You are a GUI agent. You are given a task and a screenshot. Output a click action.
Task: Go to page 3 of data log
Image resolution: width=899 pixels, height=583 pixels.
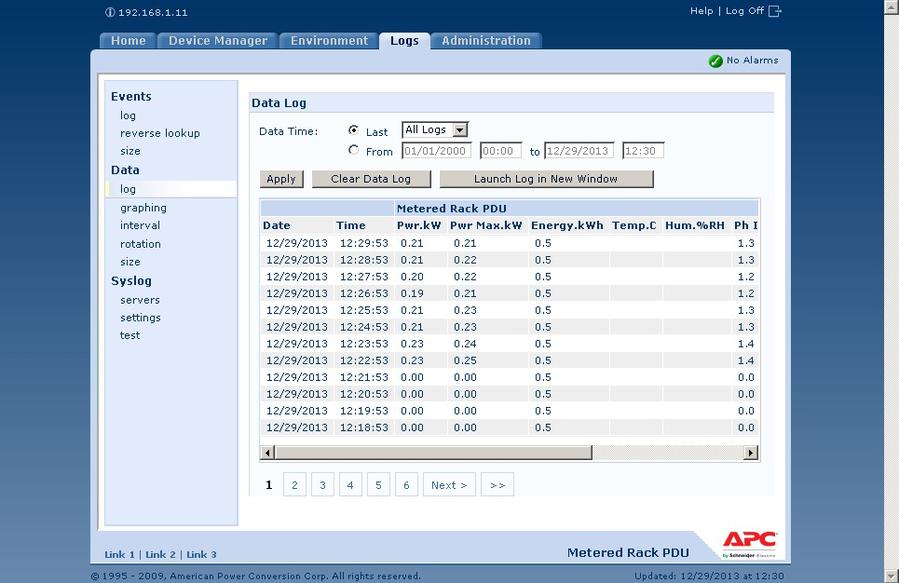pyautogui.click(x=322, y=485)
